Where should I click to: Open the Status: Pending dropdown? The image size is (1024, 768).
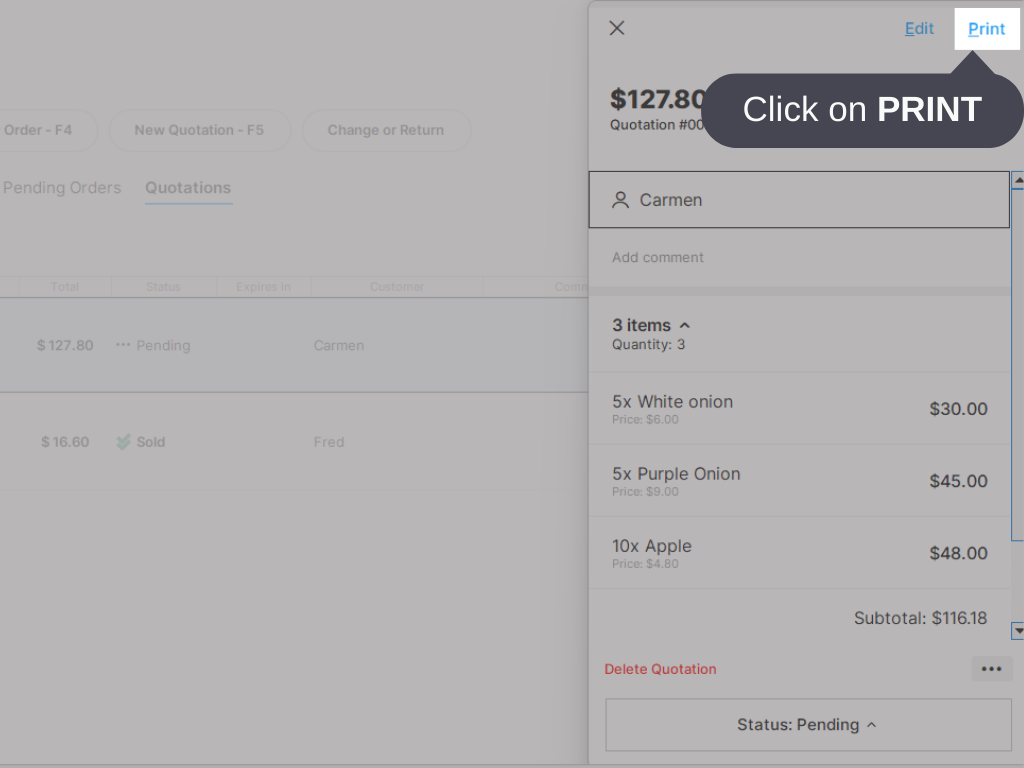click(808, 725)
